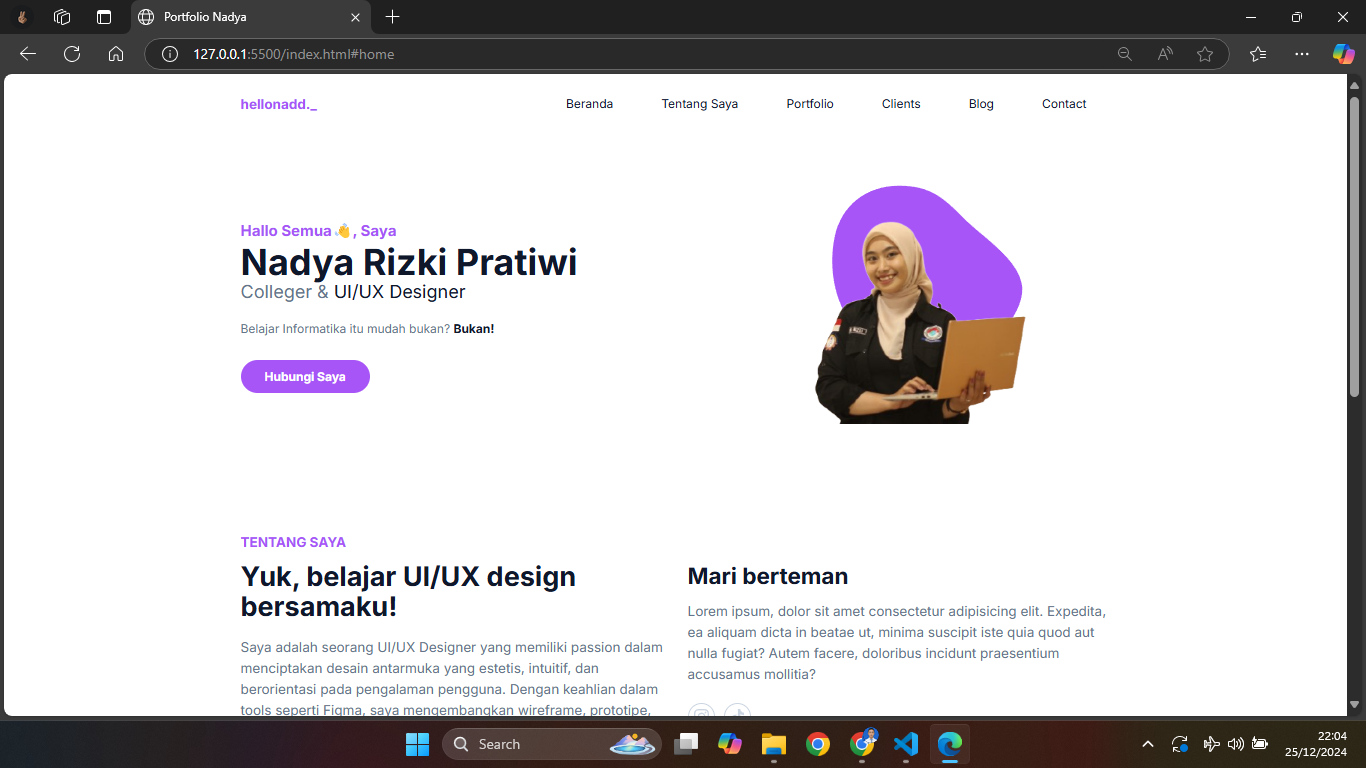The width and height of the screenshot is (1366, 768).
Task: Open the browser settings ellipsis menu
Action: pyautogui.click(x=1301, y=54)
